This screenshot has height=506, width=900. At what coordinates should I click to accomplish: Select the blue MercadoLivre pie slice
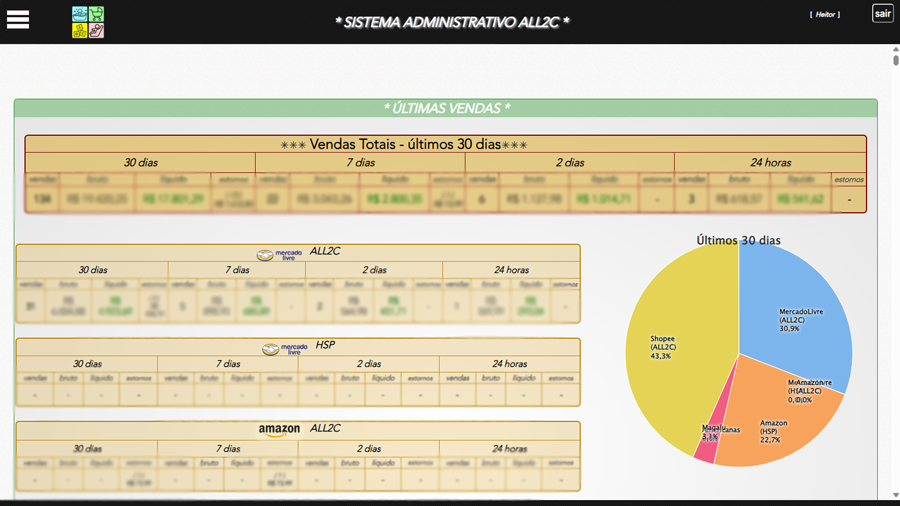click(800, 300)
